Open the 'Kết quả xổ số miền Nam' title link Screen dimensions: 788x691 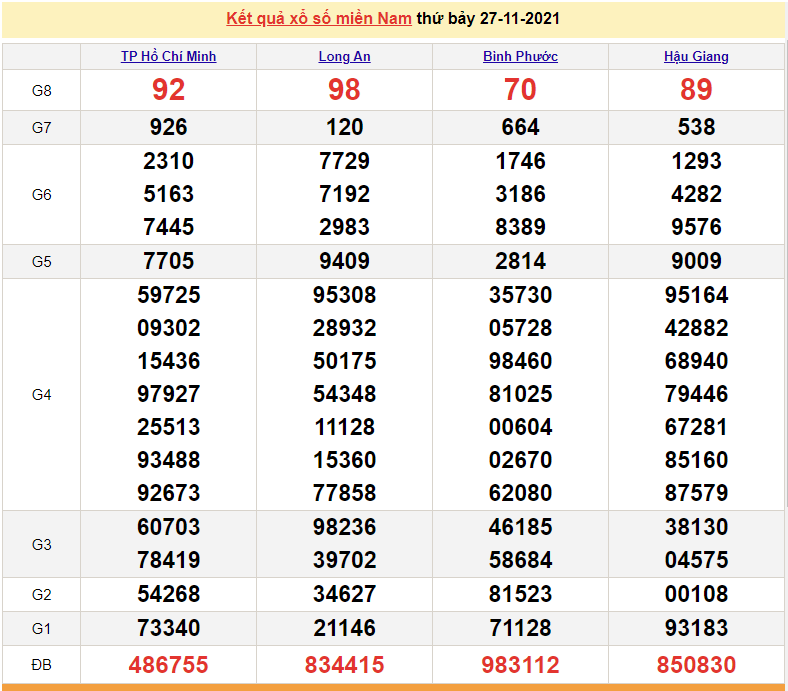318,19
